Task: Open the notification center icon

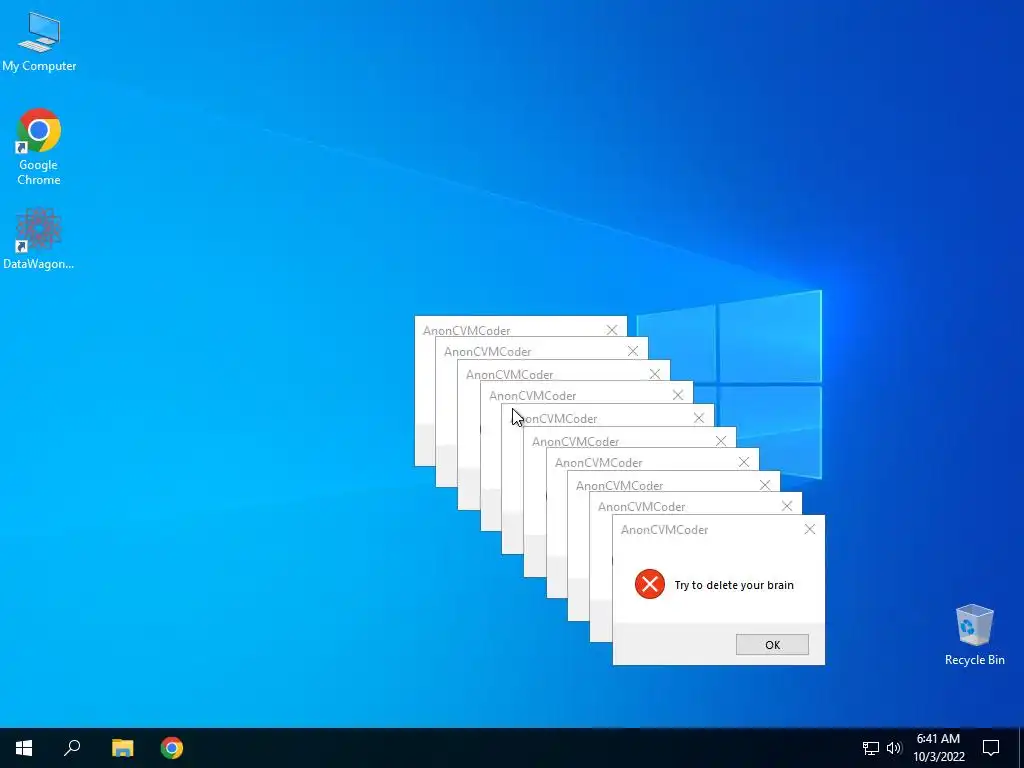Action: [x=991, y=748]
